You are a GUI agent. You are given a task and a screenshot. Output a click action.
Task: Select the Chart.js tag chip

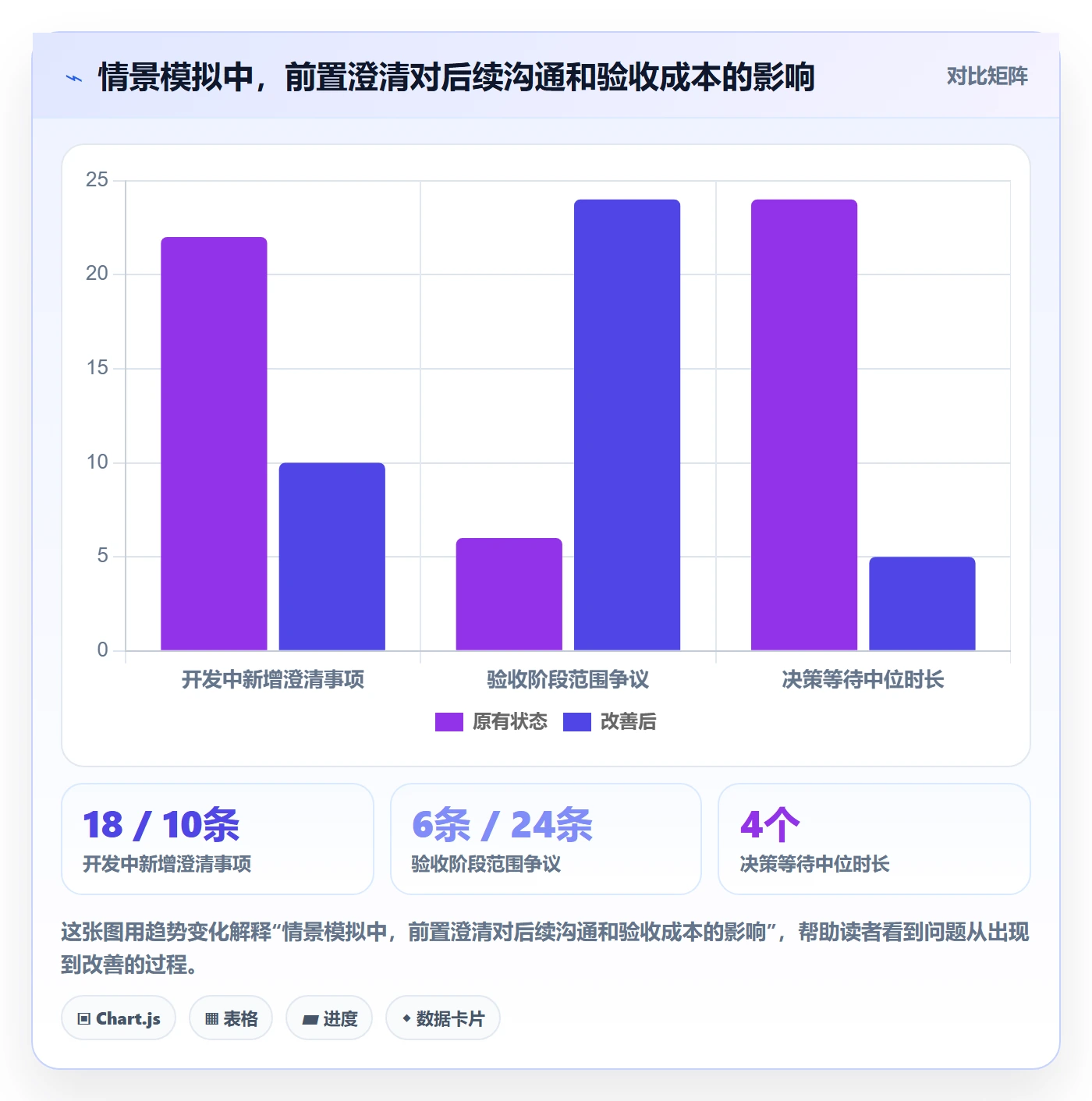point(119,1018)
